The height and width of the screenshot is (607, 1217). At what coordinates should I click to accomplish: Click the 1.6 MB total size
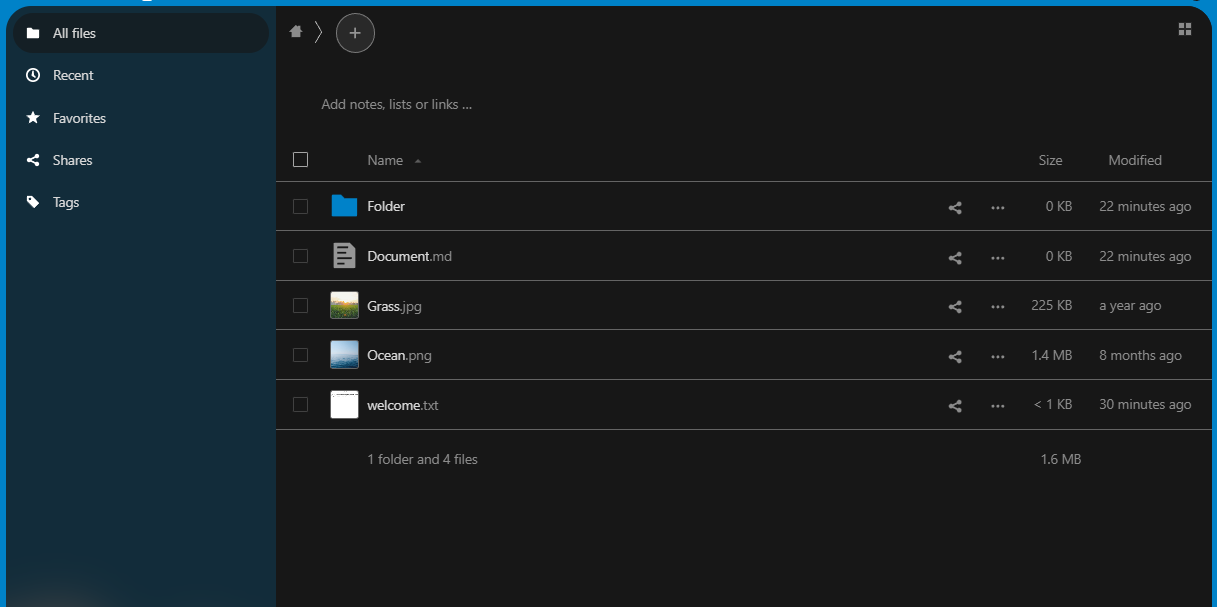tap(1061, 460)
